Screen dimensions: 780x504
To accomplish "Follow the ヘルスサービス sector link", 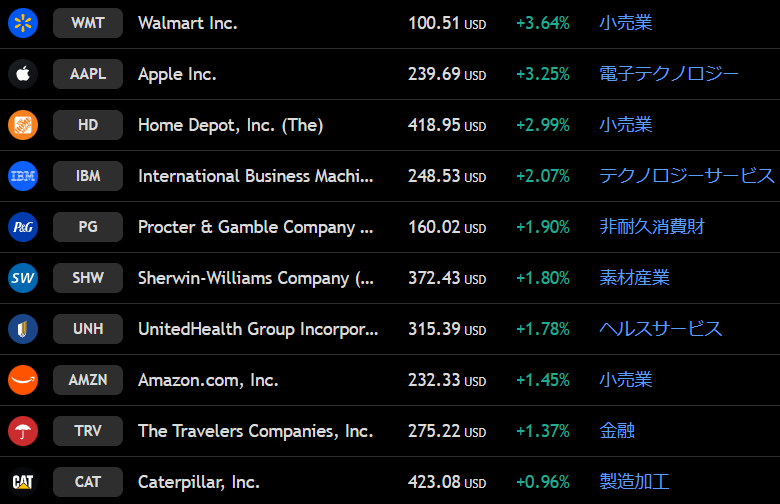I will click(x=660, y=329).
